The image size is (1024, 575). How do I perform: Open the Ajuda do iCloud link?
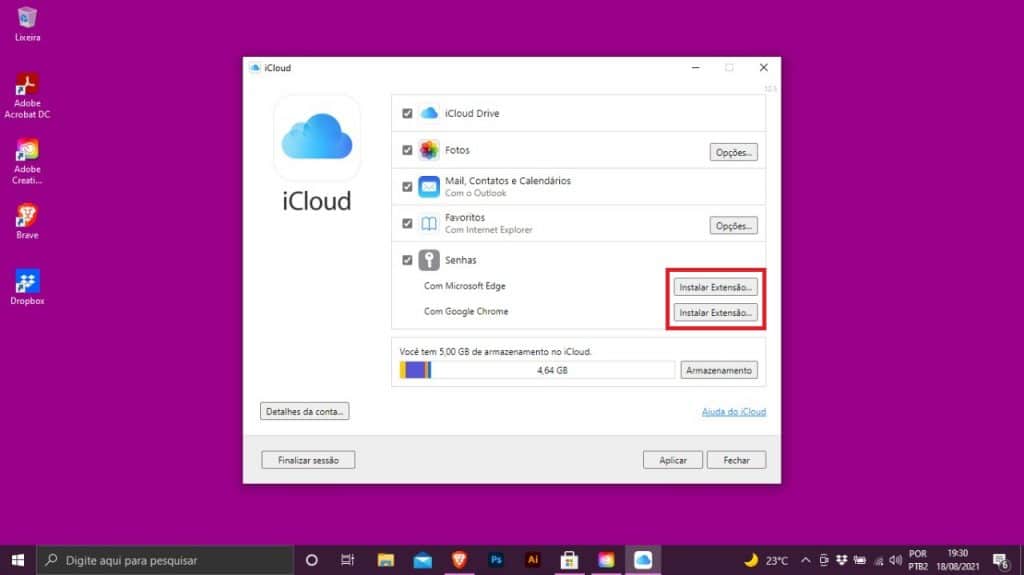(733, 412)
